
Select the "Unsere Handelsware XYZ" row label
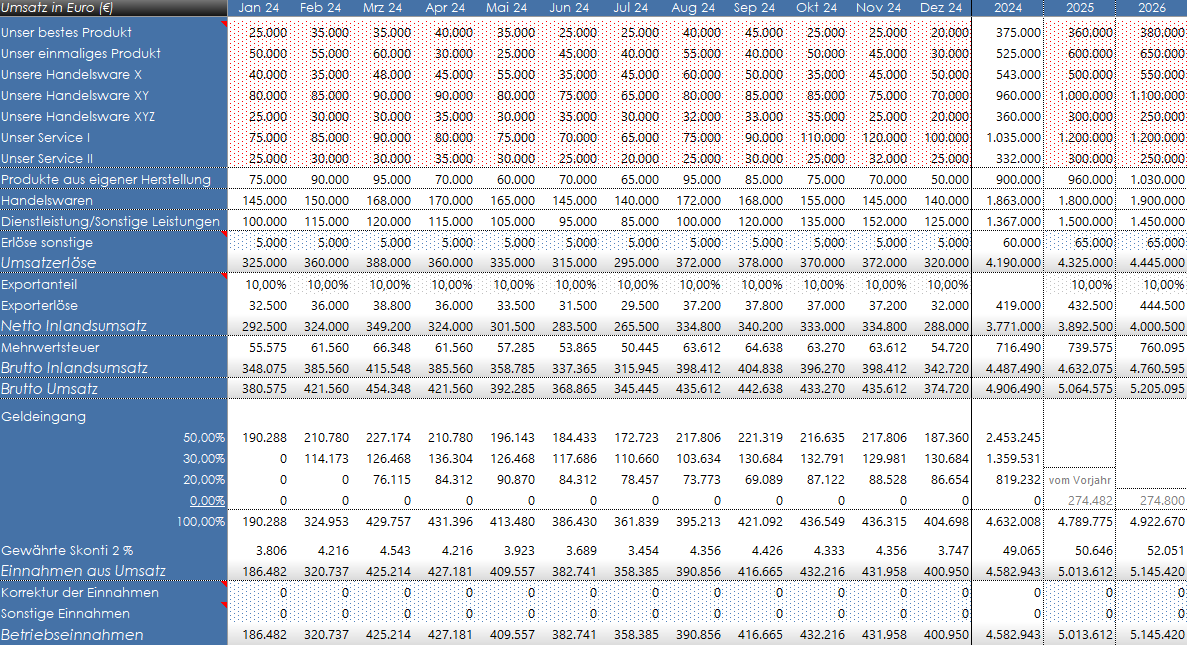(77, 116)
